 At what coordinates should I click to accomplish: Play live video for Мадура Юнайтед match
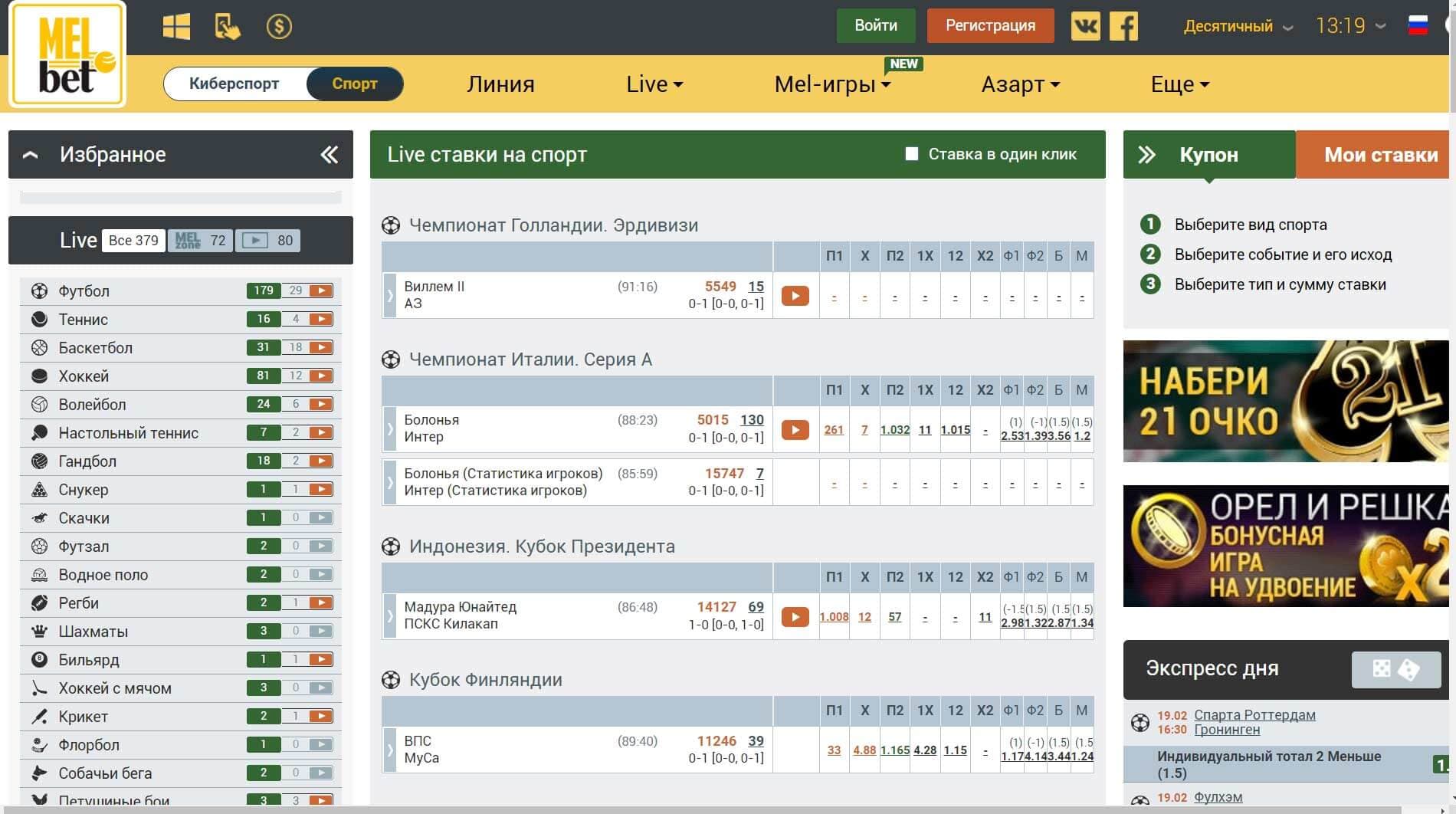point(795,616)
